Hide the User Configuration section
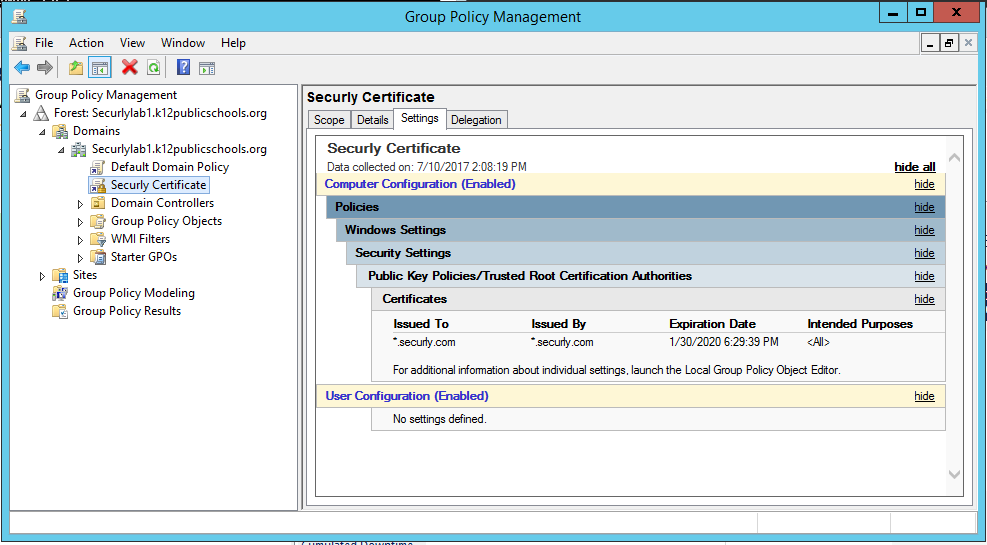987x545 pixels. point(924,396)
